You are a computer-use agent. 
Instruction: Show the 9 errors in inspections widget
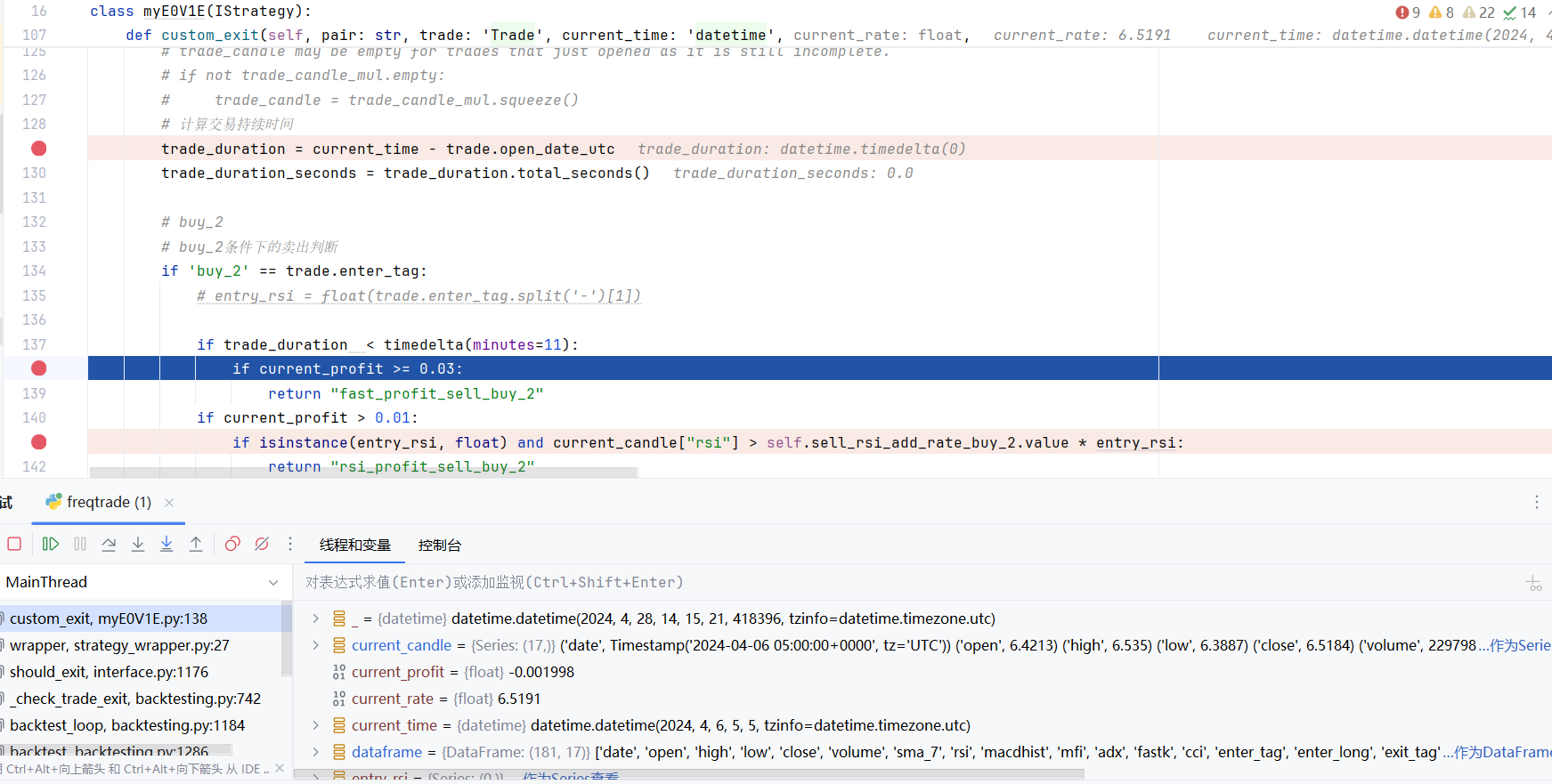(x=1408, y=12)
